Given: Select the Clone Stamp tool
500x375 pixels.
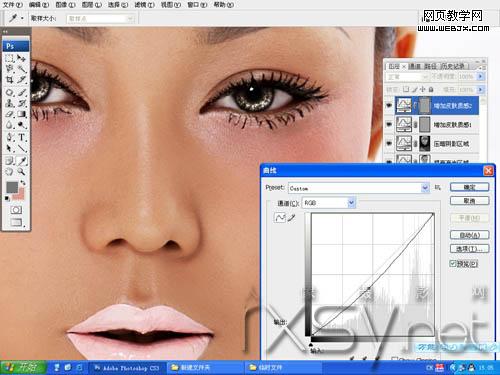Looking at the screenshot, I should coord(10,103).
